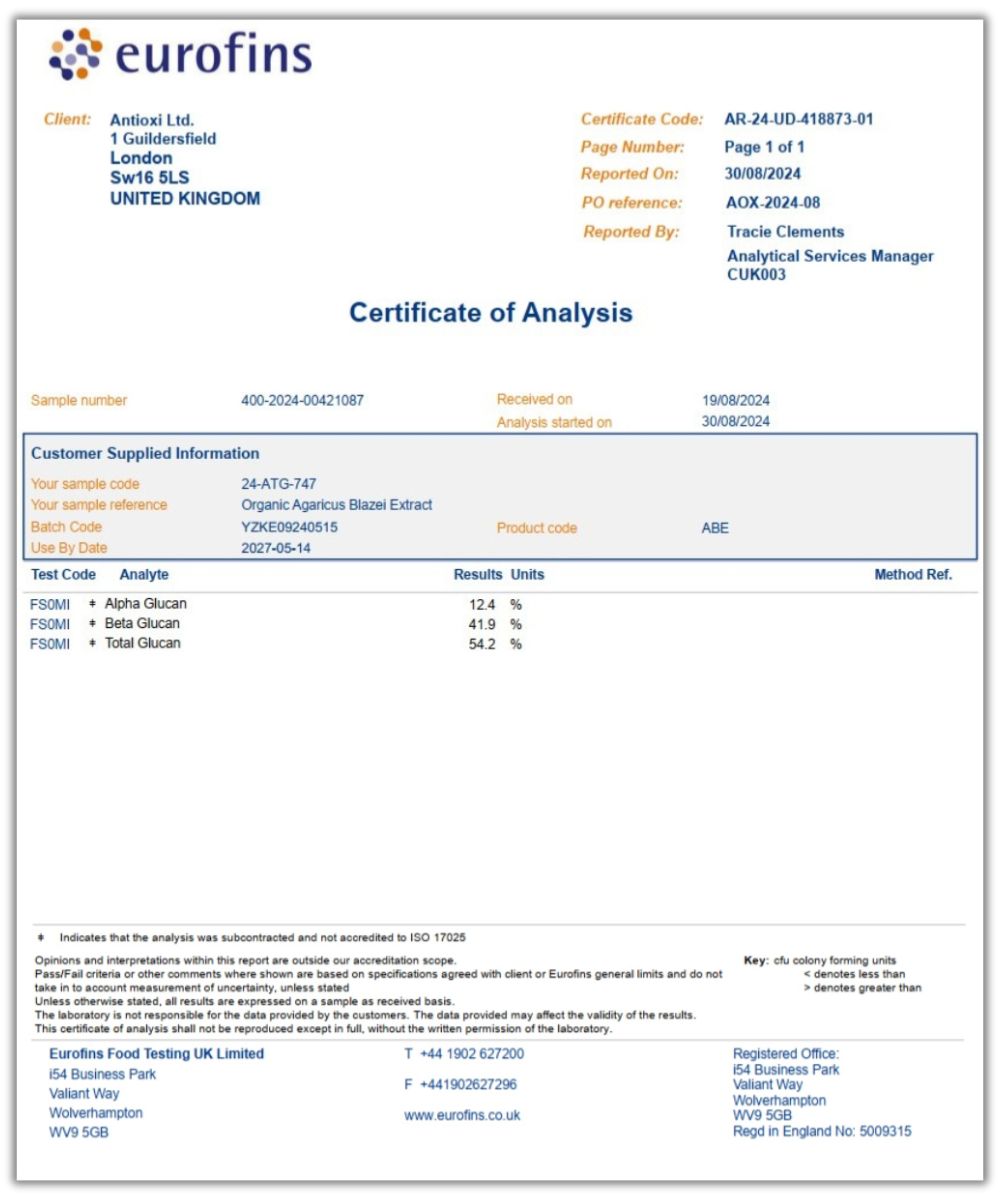Image resolution: width=1000 pixels, height=1200 pixels.
Task: Click the 'Method Ref.' column header
Action: (x=914, y=575)
